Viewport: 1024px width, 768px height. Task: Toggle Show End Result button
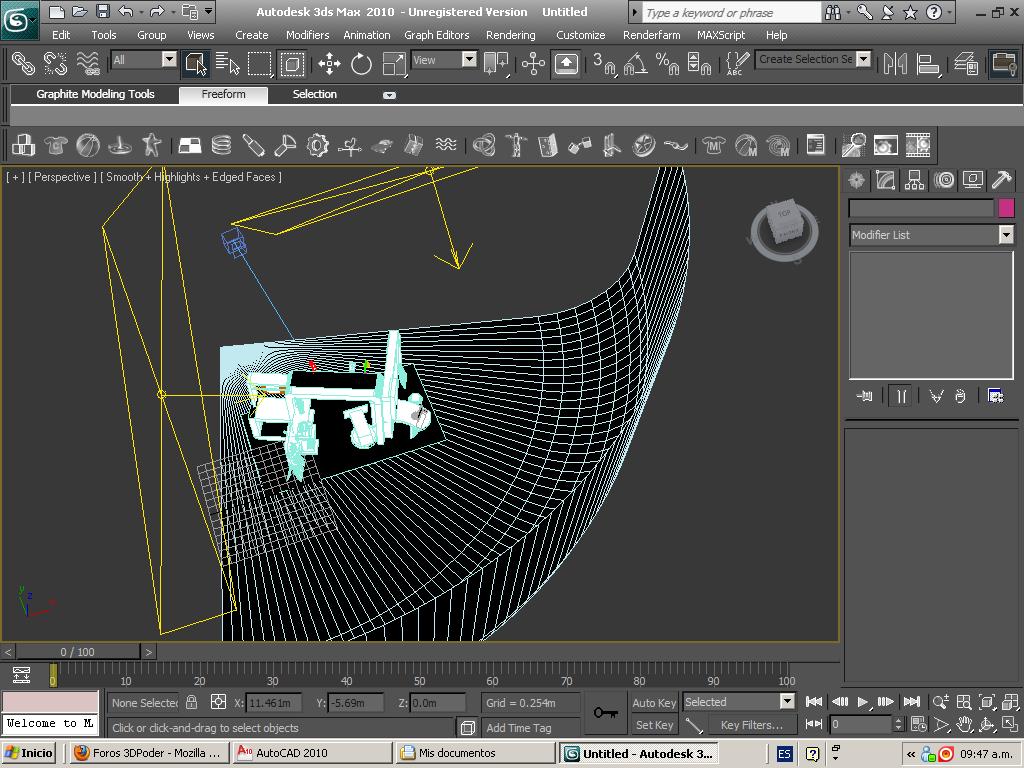point(901,396)
